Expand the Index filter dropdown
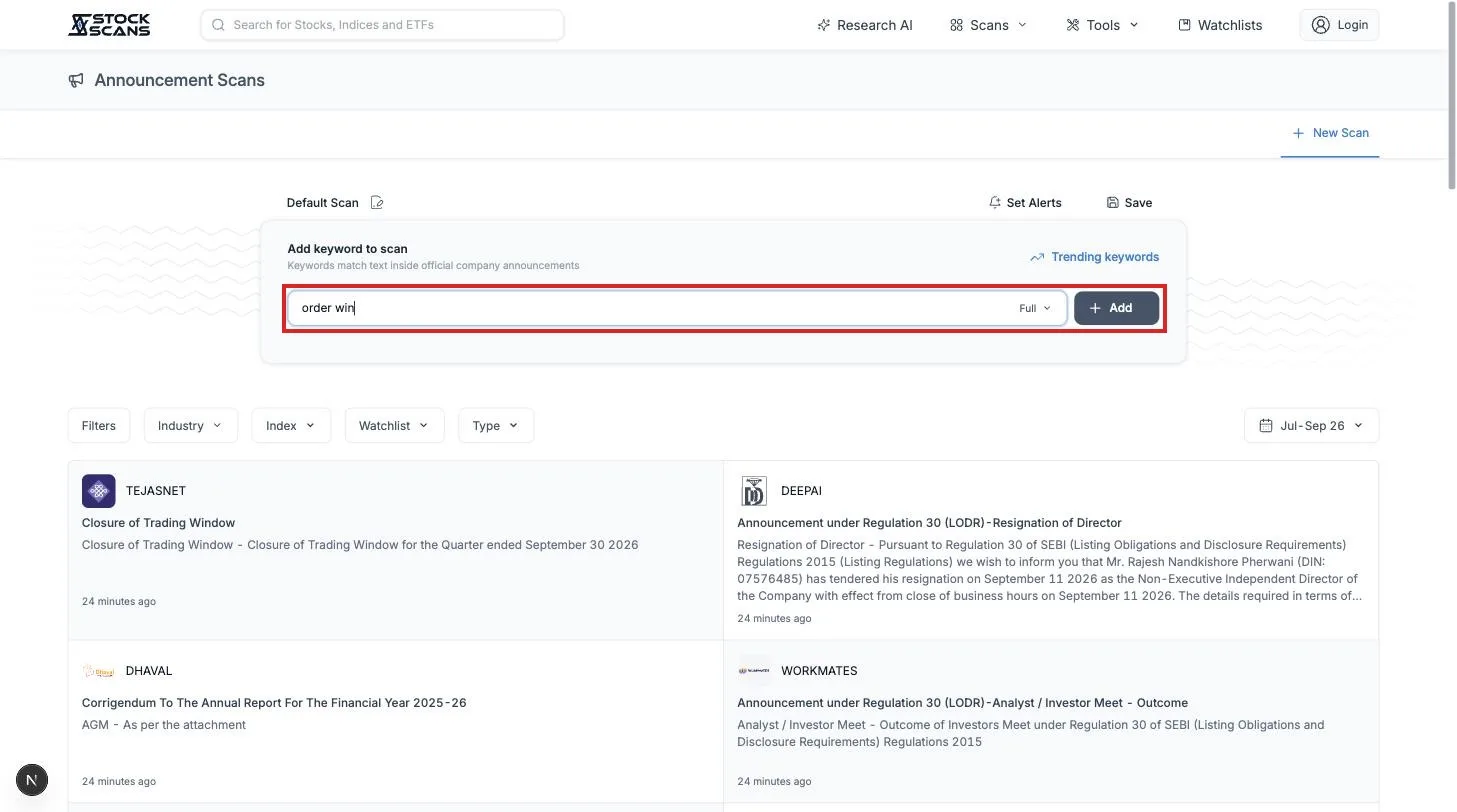 click(x=291, y=426)
